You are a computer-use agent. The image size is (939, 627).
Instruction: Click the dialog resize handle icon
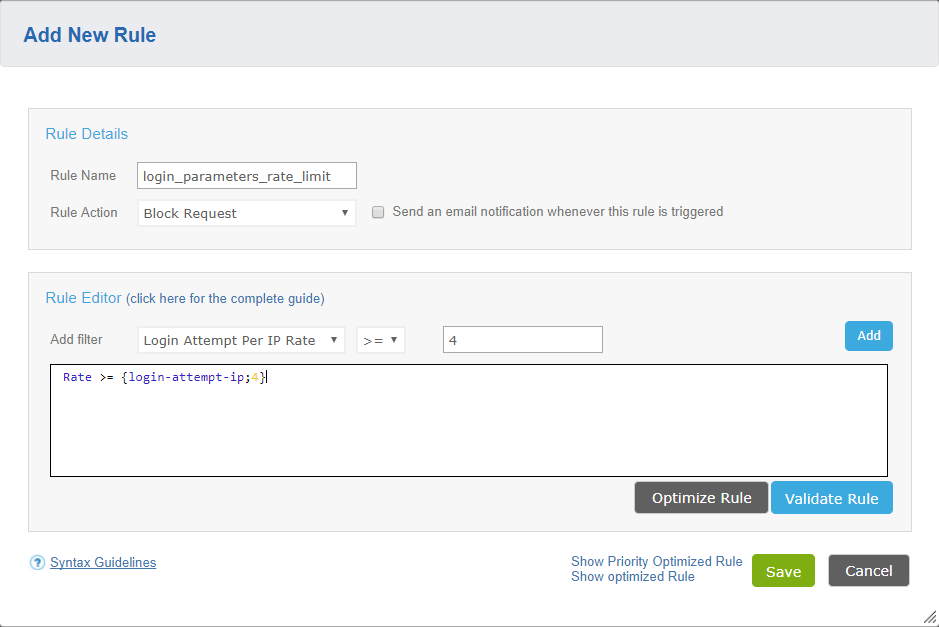[x=929, y=617]
